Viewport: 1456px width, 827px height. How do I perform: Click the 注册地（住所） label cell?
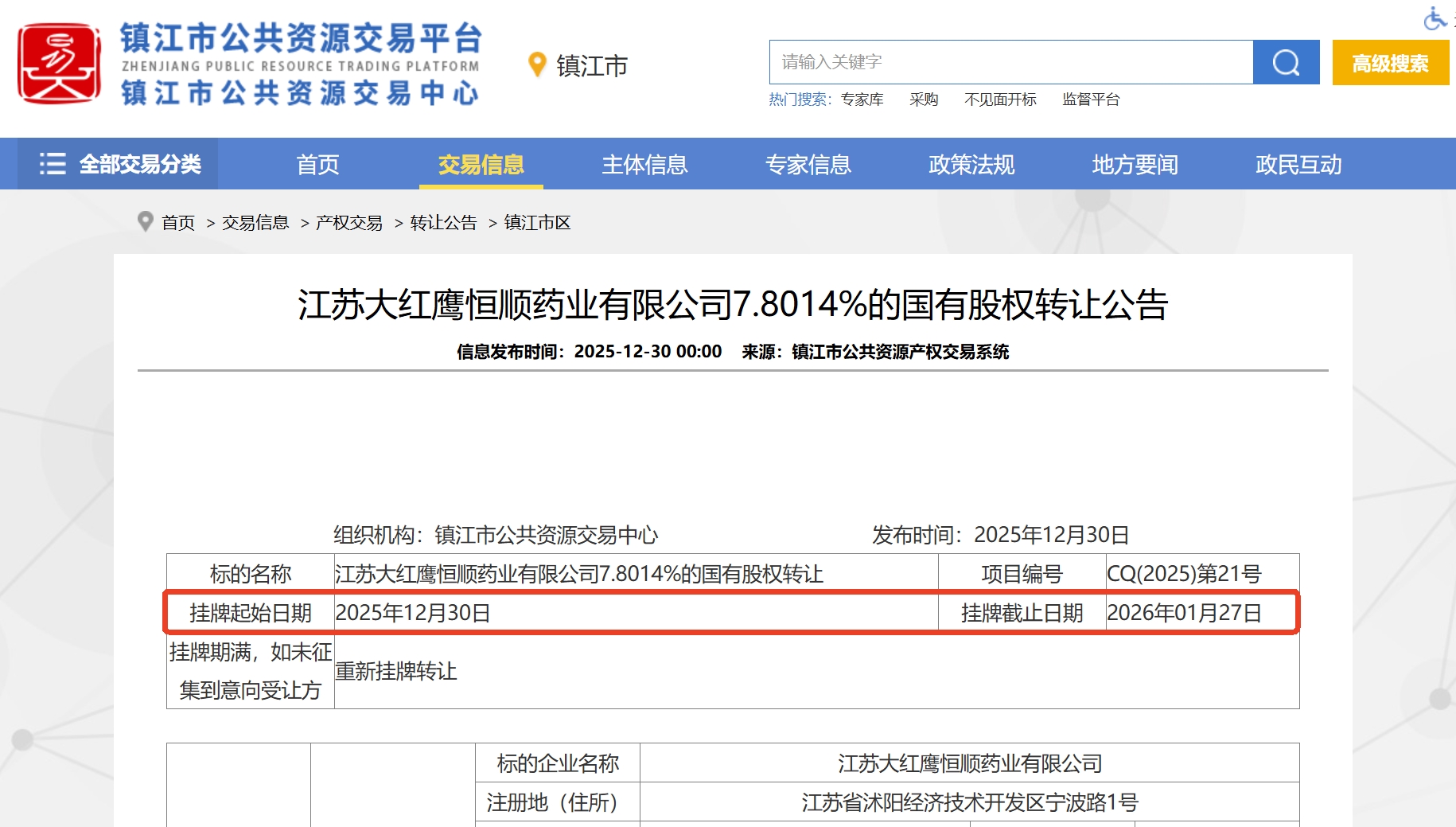pyautogui.click(x=558, y=802)
